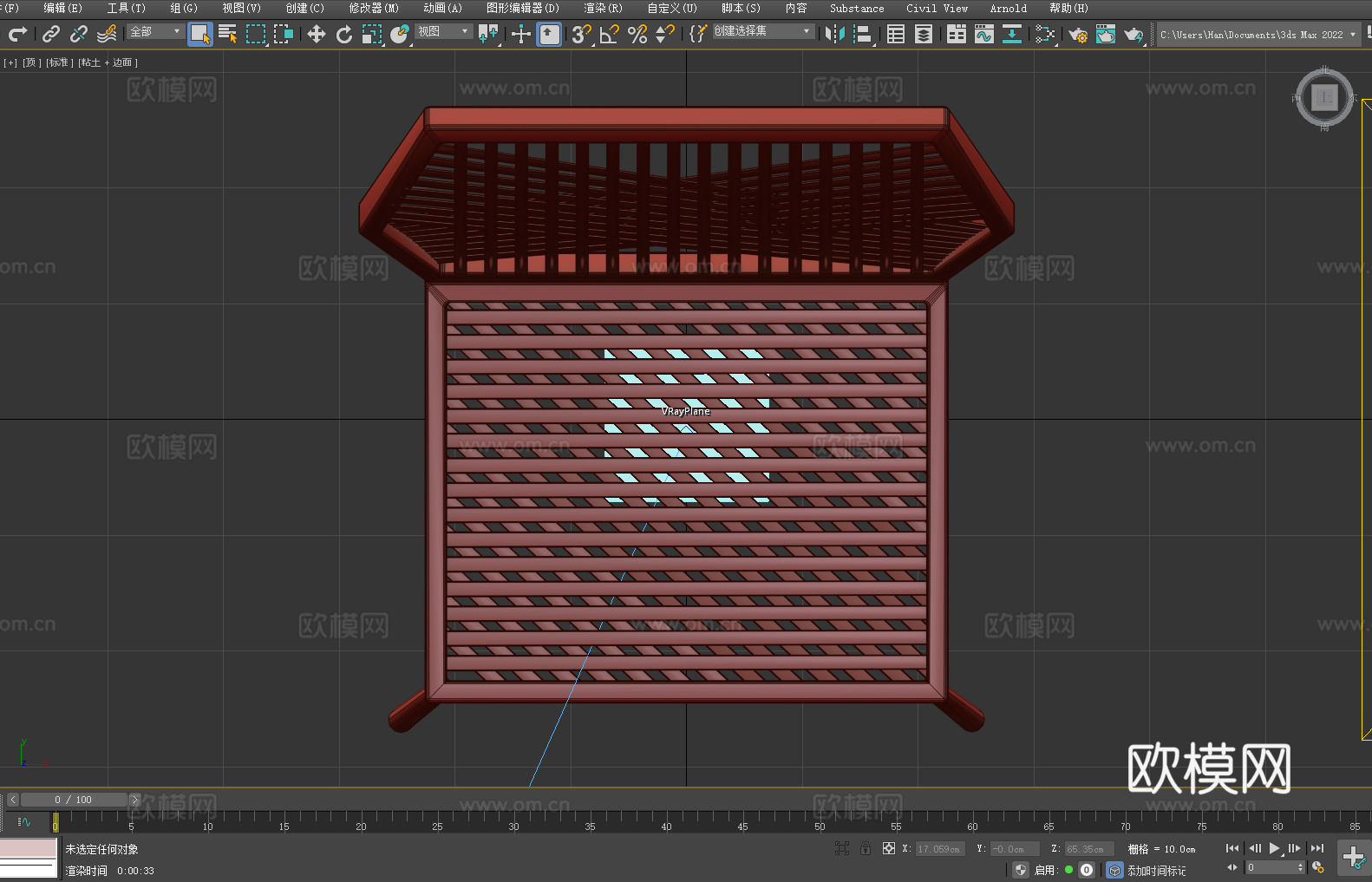
Task: Toggle the Percent Snap icon
Action: pyautogui.click(x=637, y=34)
